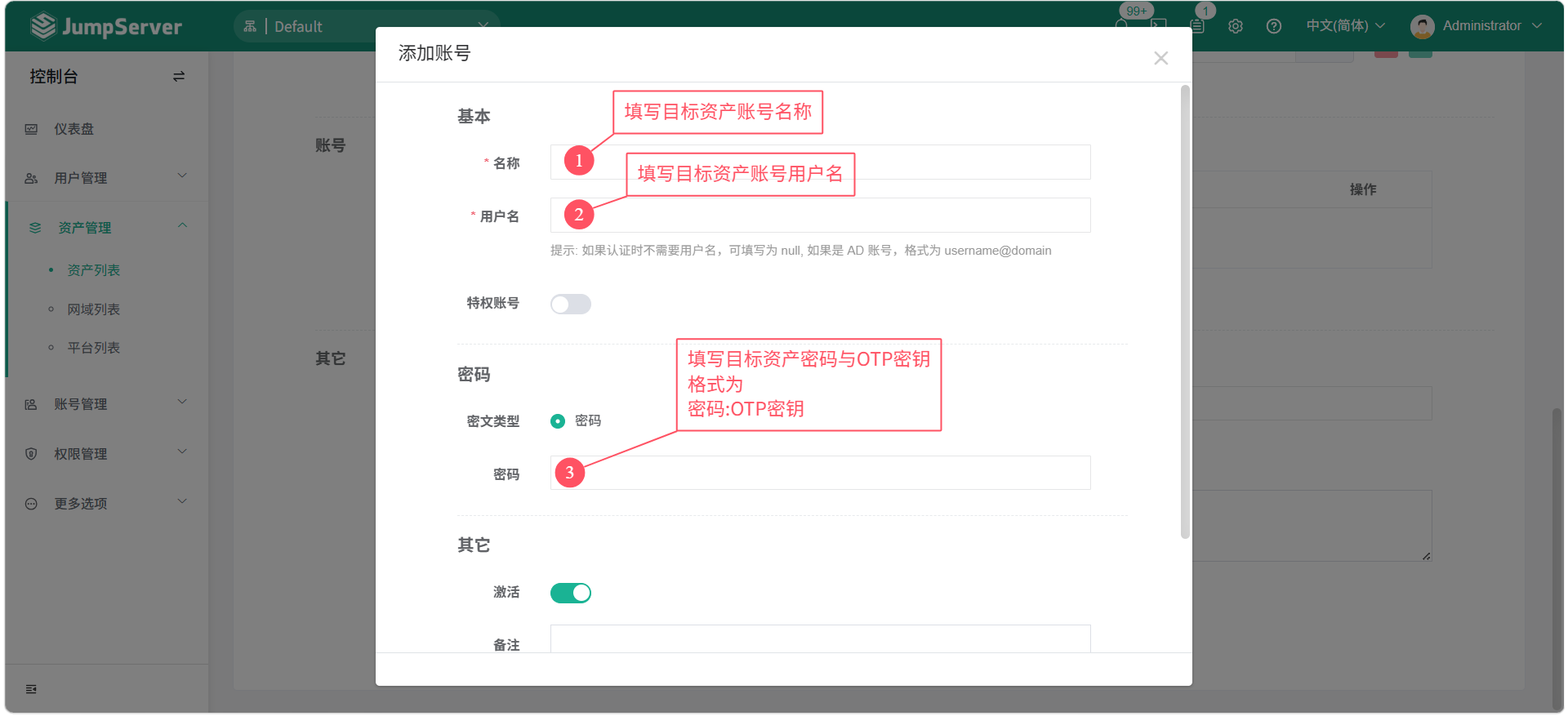Open 仪表盘 dashboard link
The width and height of the screenshot is (1568, 716).
pos(74,129)
